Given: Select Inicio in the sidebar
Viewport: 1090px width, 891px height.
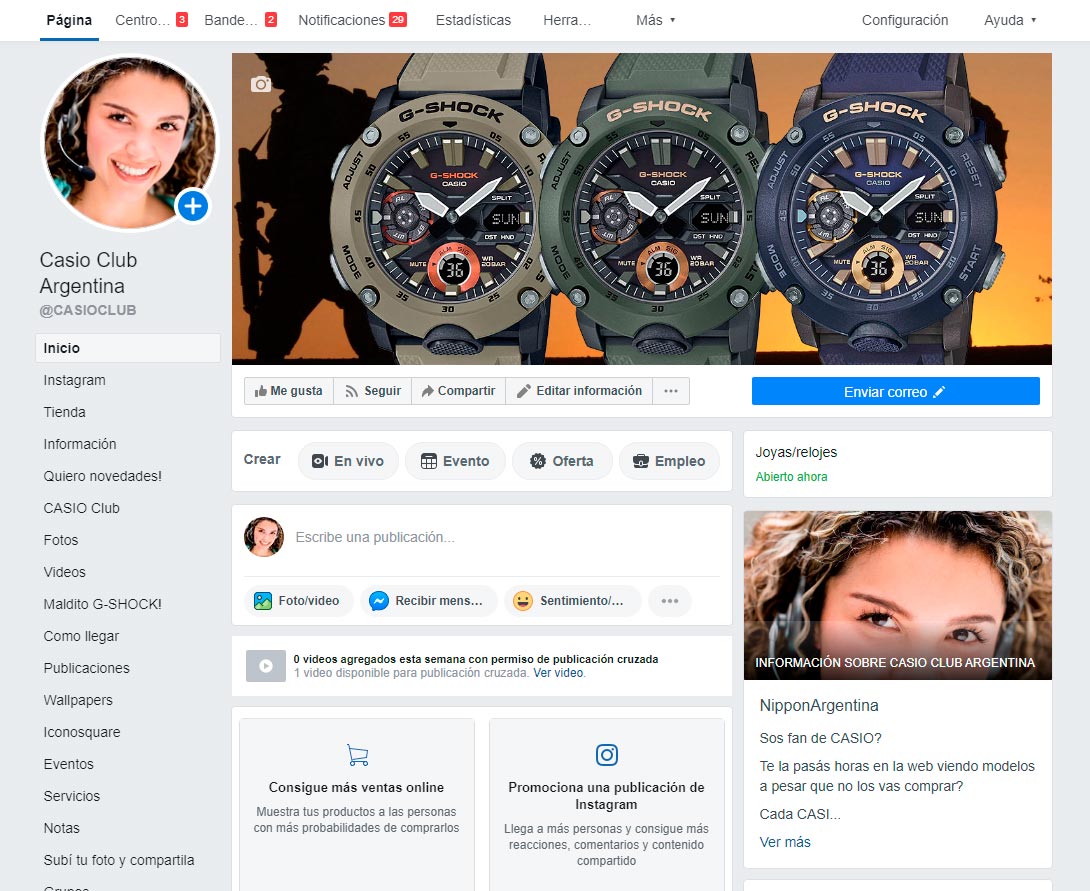Looking at the screenshot, I should tap(128, 348).
